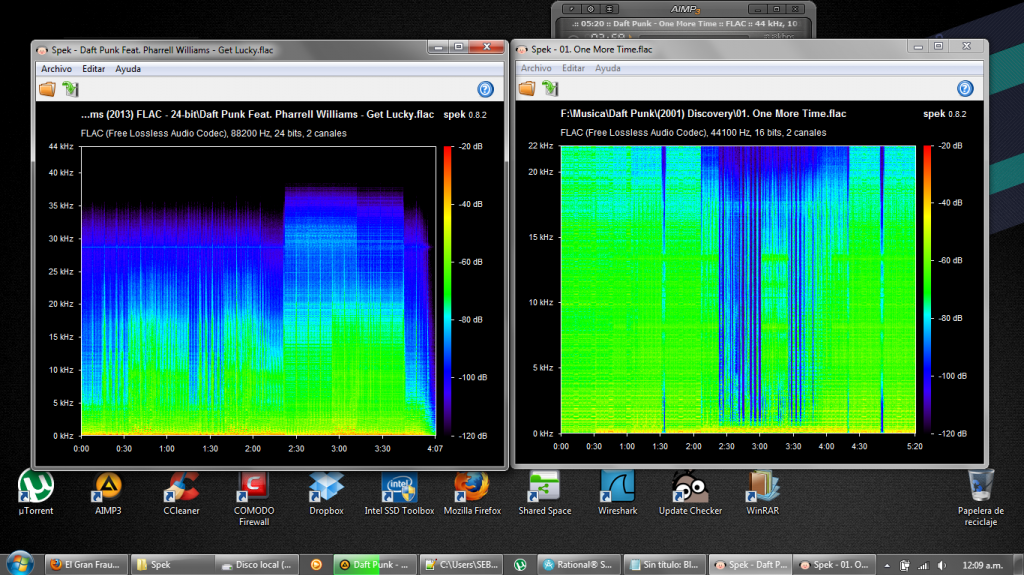Maximize the AIMP3 player window

(776, 9)
